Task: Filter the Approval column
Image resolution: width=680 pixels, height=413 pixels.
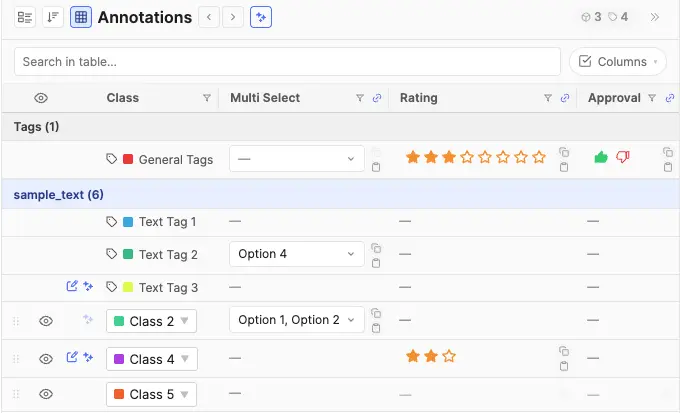Action: (x=652, y=98)
